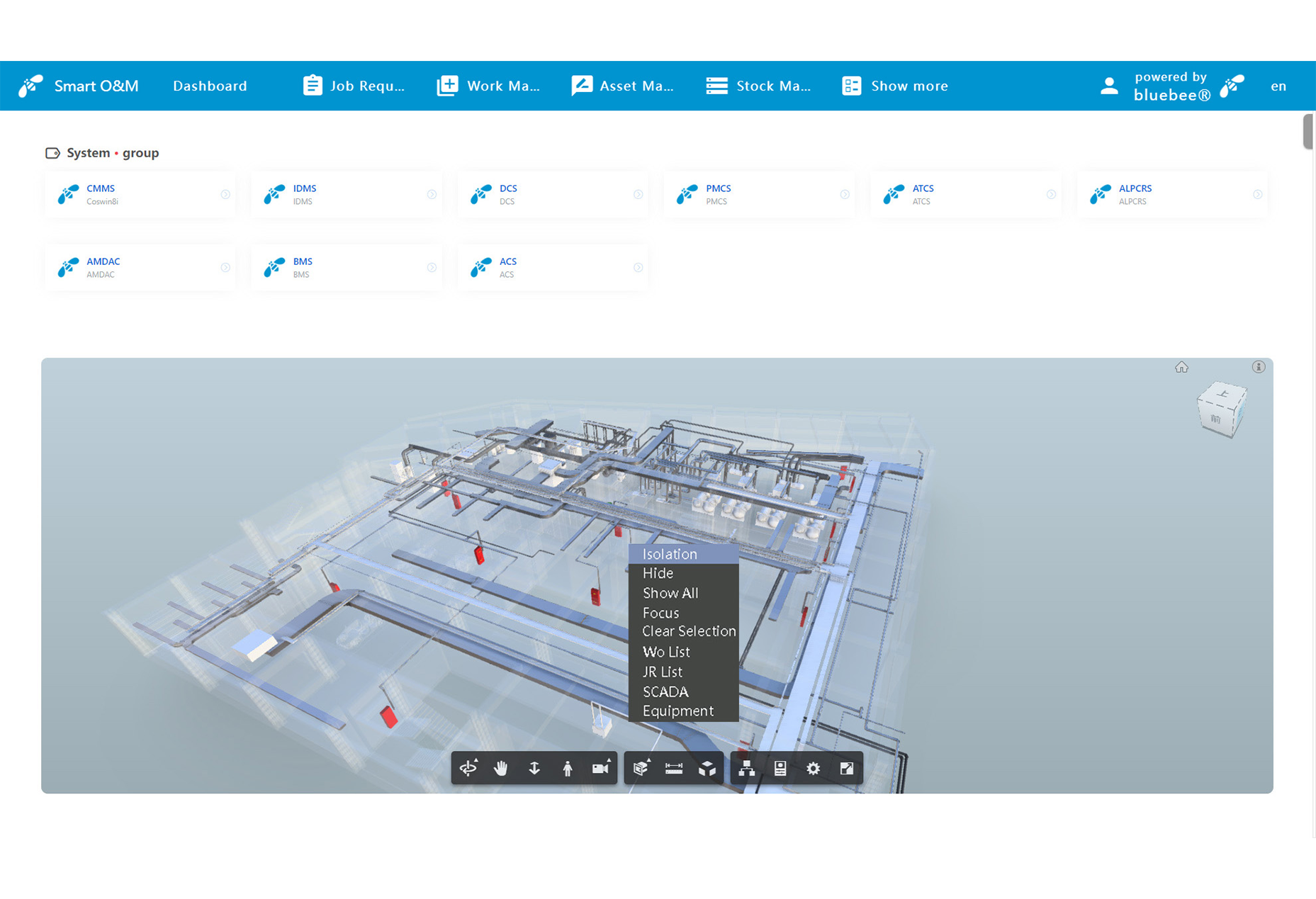This screenshot has width=1316, height=899.
Task: Select the Orbit tool in viewer toolbar
Action: click(468, 768)
